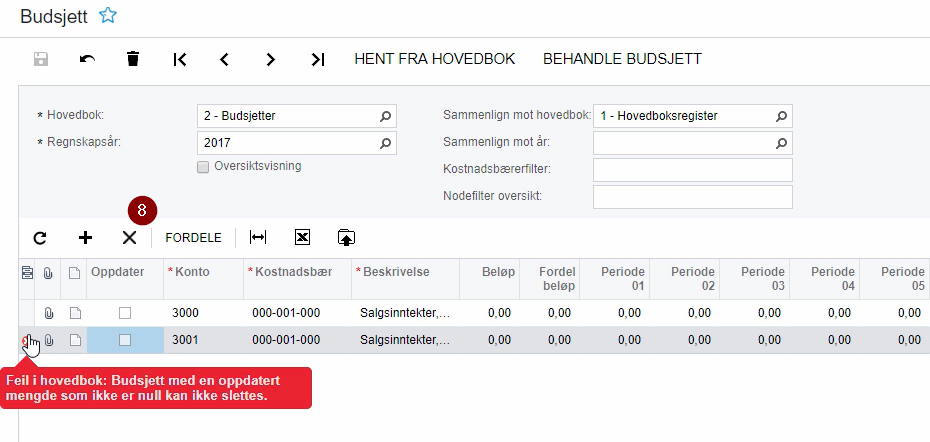The width and height of the screenshot is (930, 442).
Task: Click the grid refresh icon
Action: (40, 238)
